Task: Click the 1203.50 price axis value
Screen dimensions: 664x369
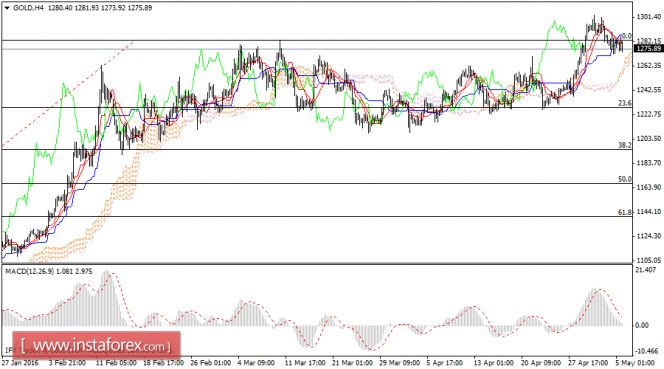Action: point(649,139)
